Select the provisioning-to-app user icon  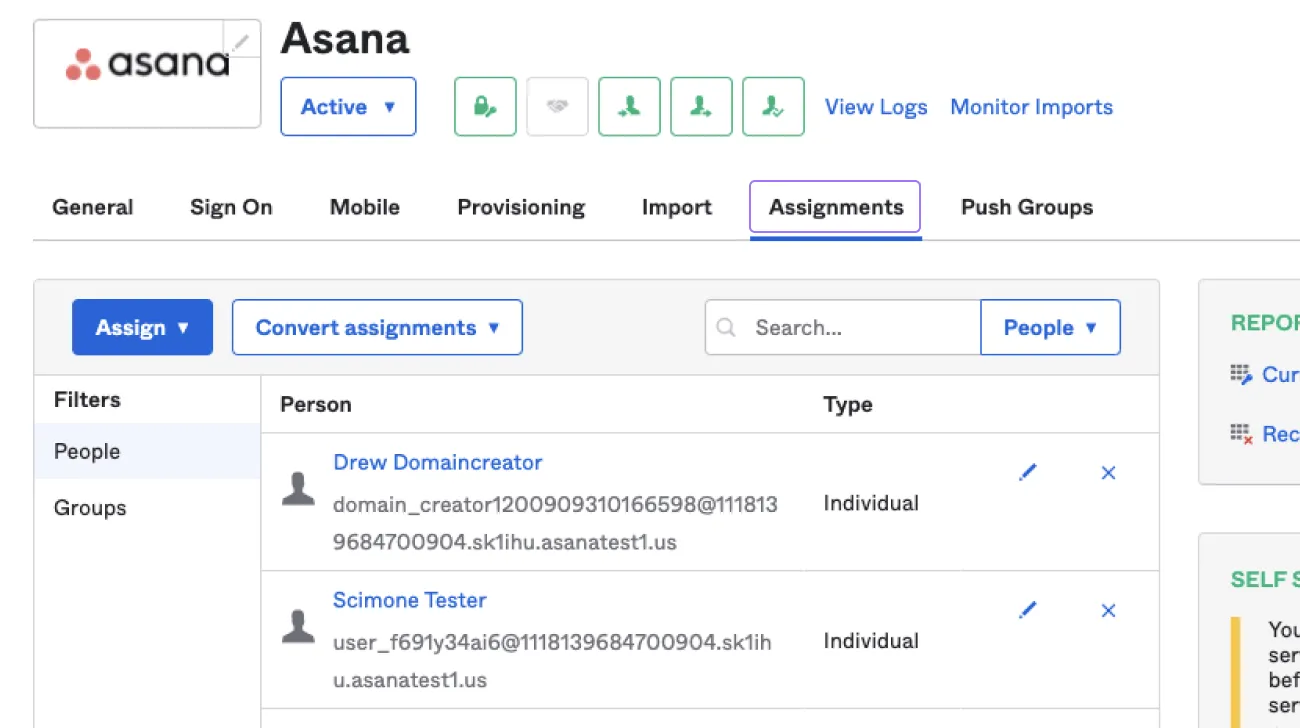coord(629,106)
